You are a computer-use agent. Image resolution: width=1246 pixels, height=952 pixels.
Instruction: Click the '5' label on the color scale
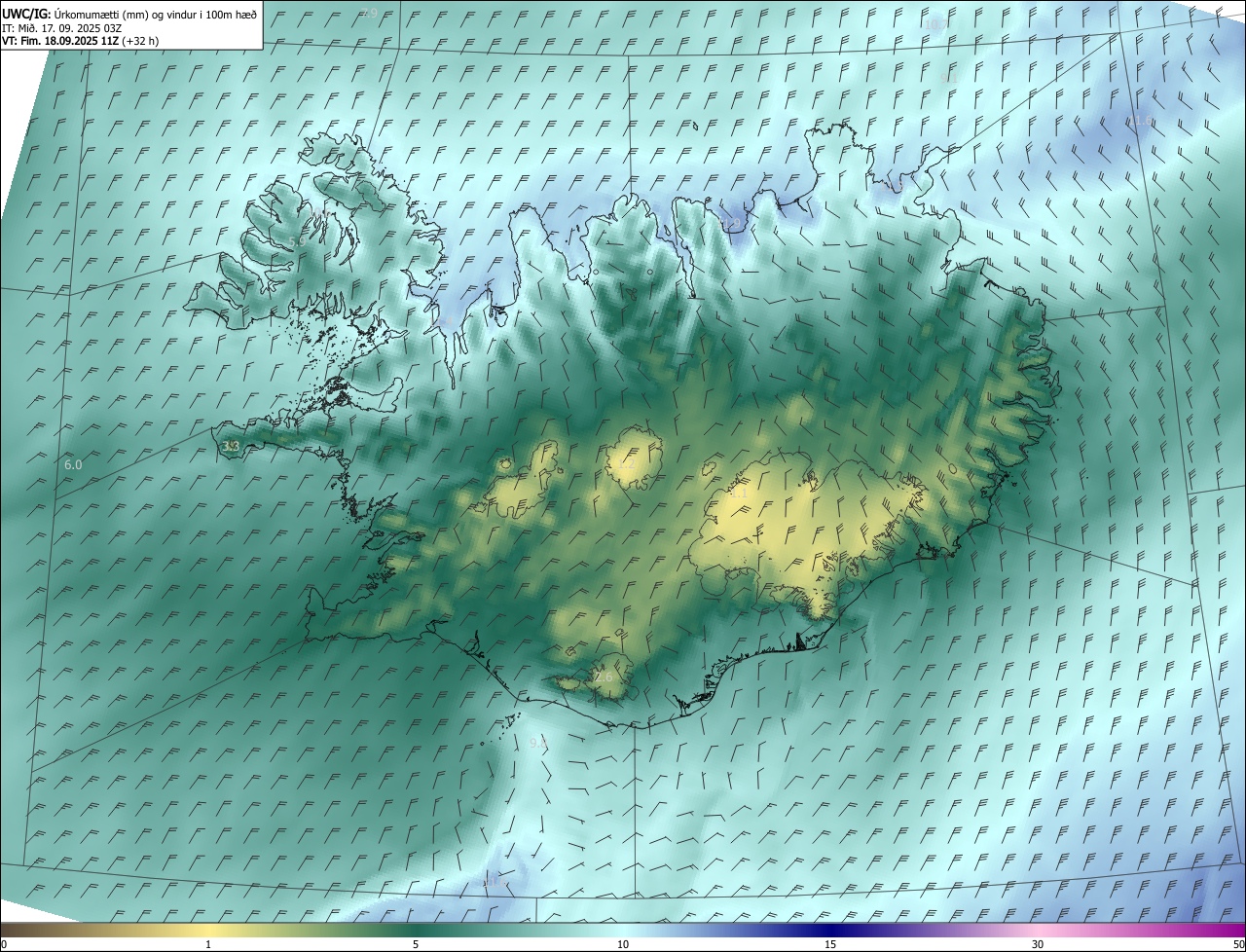pos(416,944)
